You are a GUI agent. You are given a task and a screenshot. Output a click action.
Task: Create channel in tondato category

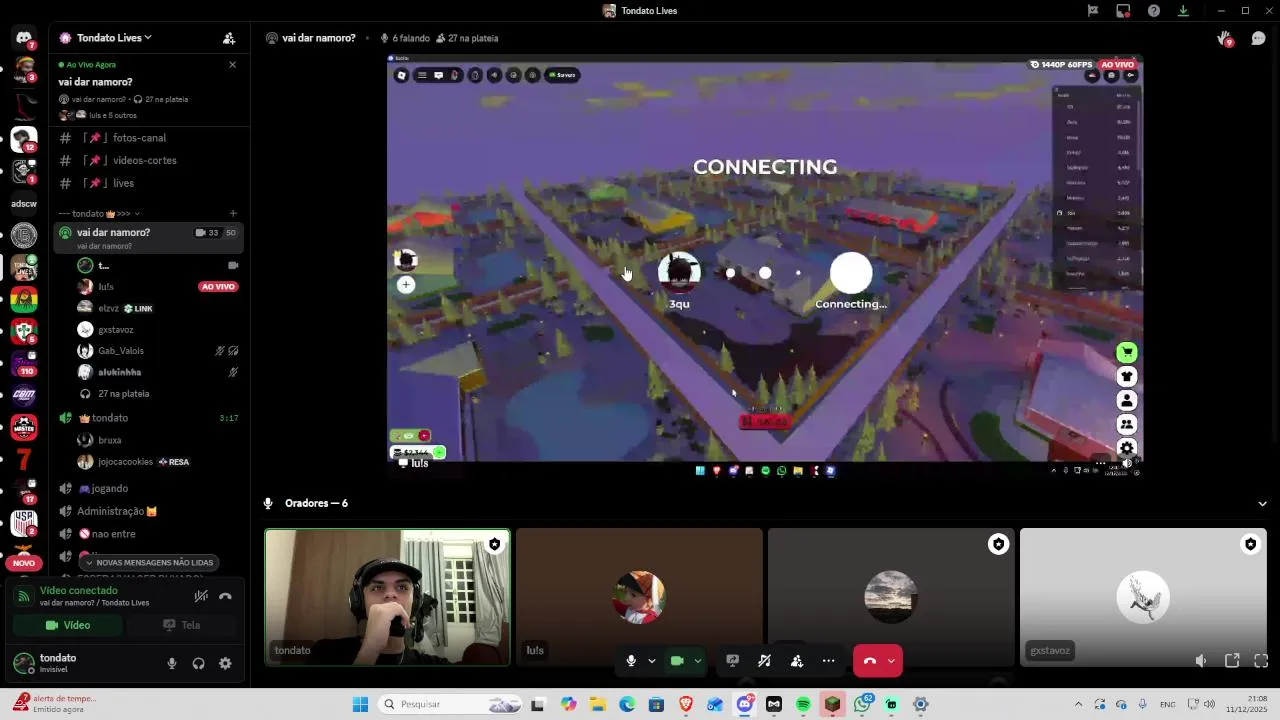click(x=233, y=213)
